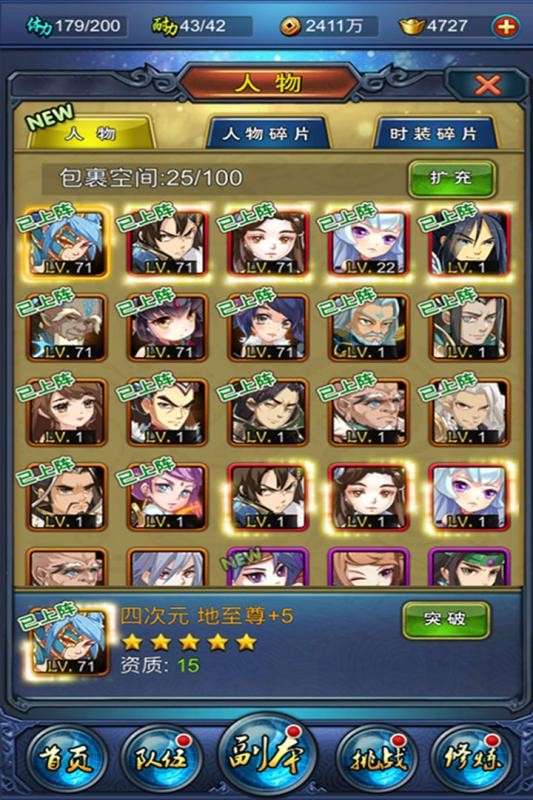The image size is (533, 800).
Task: Select the purple-haired LV.1 character portrait
Action: [x=166, y=497]
